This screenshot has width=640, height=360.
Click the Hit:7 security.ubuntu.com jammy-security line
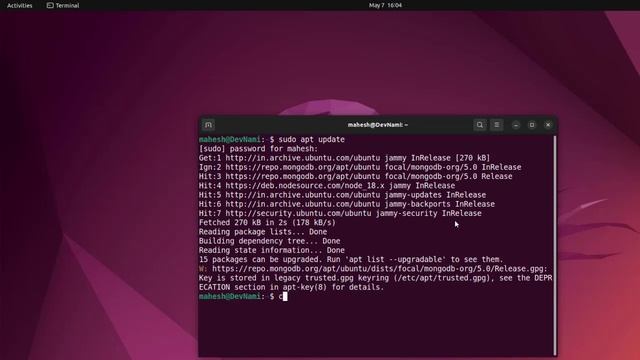[x=340, y=213]
